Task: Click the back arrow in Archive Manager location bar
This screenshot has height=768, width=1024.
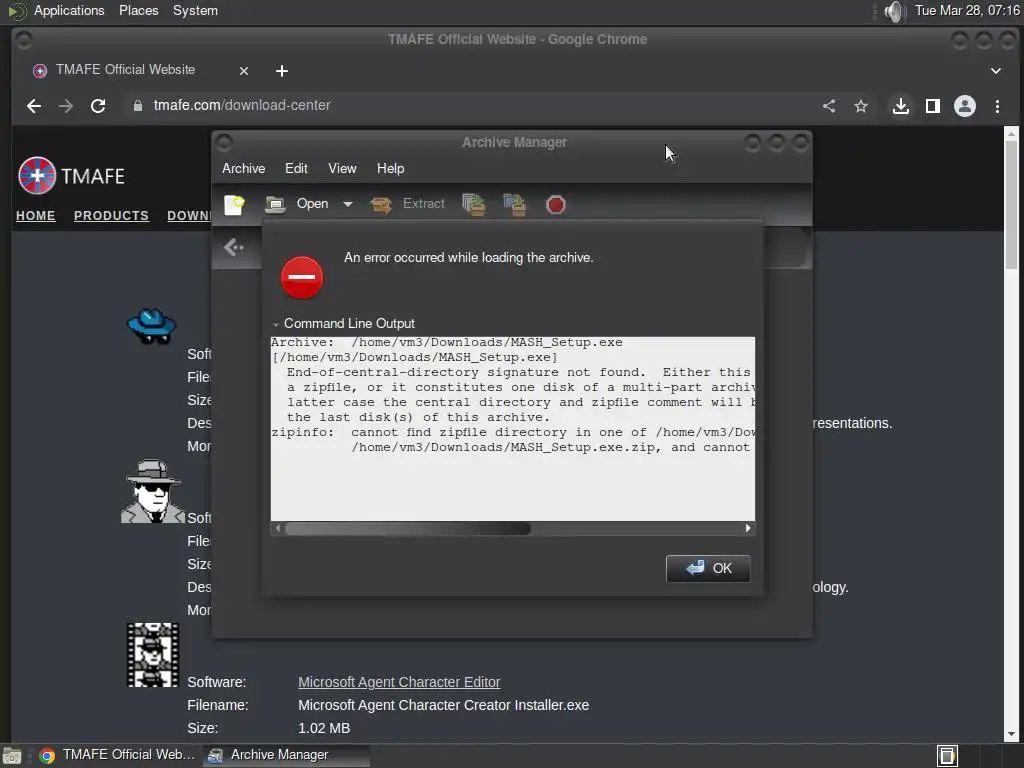Action: [233, 248]
